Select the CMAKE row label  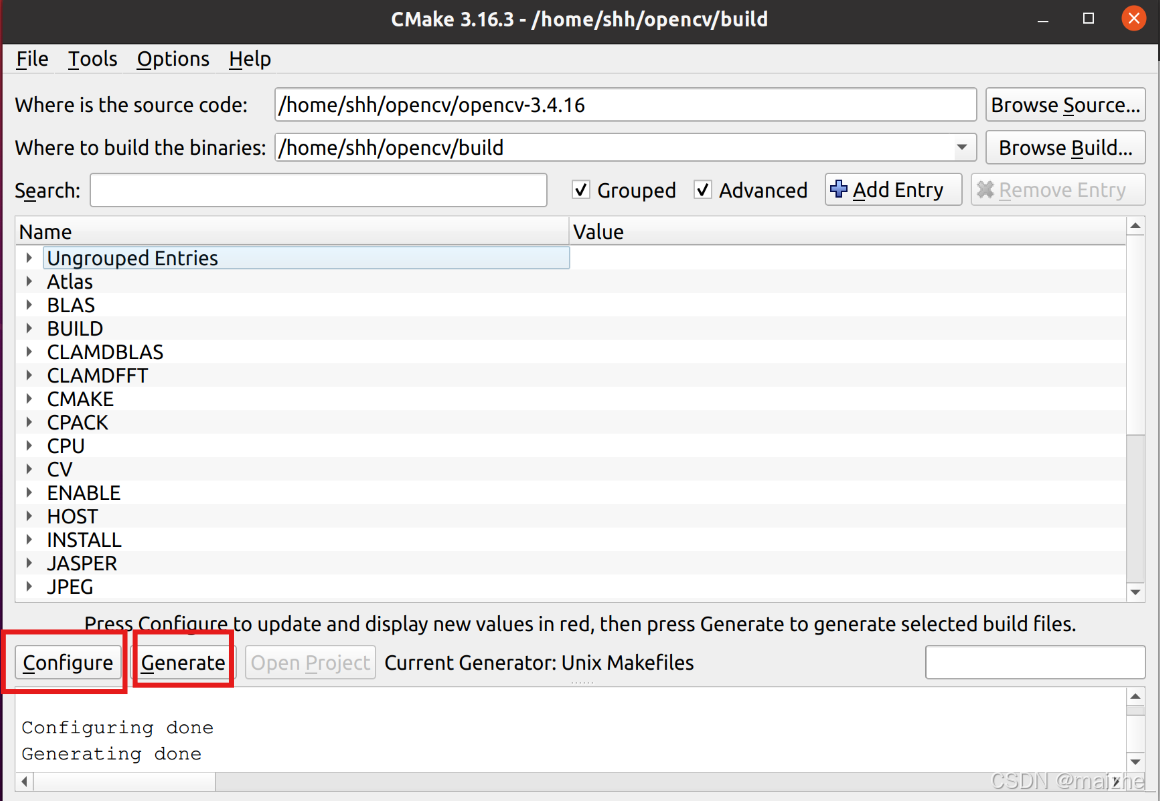(x=80, y=399)
